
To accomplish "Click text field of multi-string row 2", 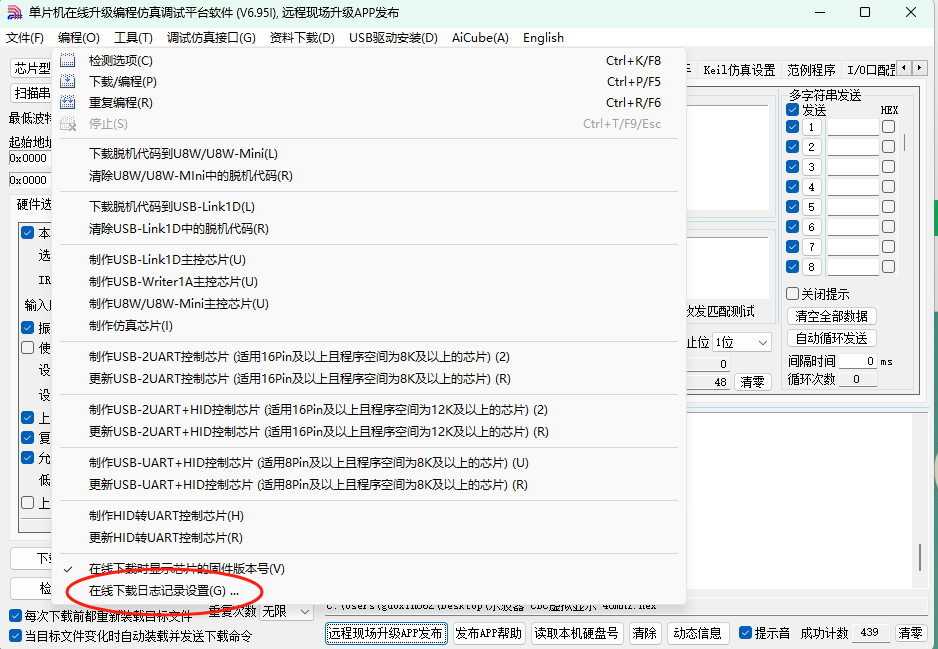I will coord(853,147).
